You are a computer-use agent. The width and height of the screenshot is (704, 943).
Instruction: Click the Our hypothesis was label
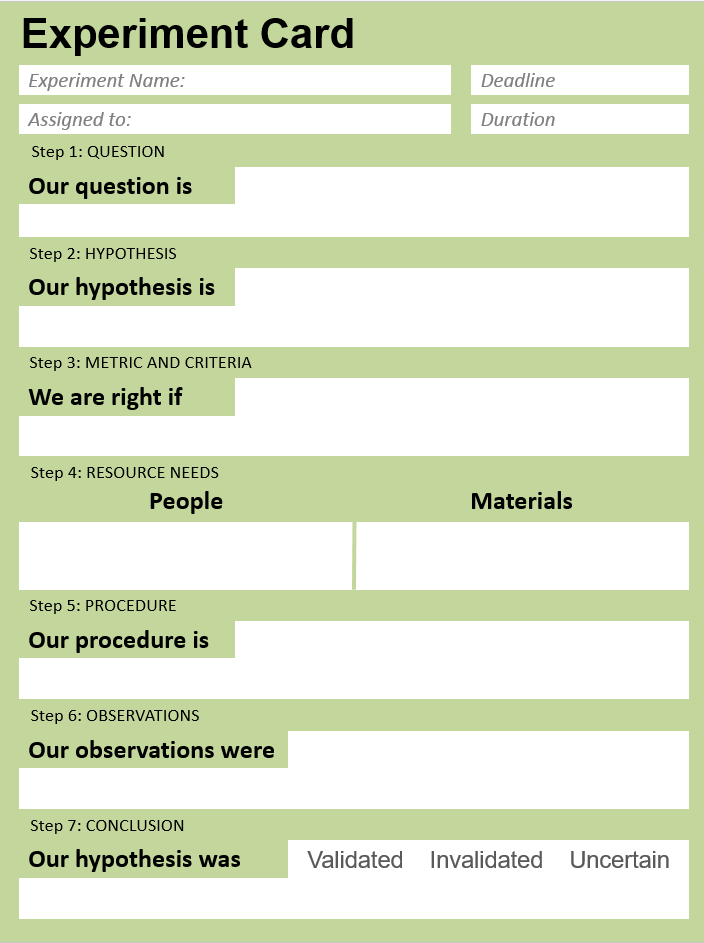134,859
